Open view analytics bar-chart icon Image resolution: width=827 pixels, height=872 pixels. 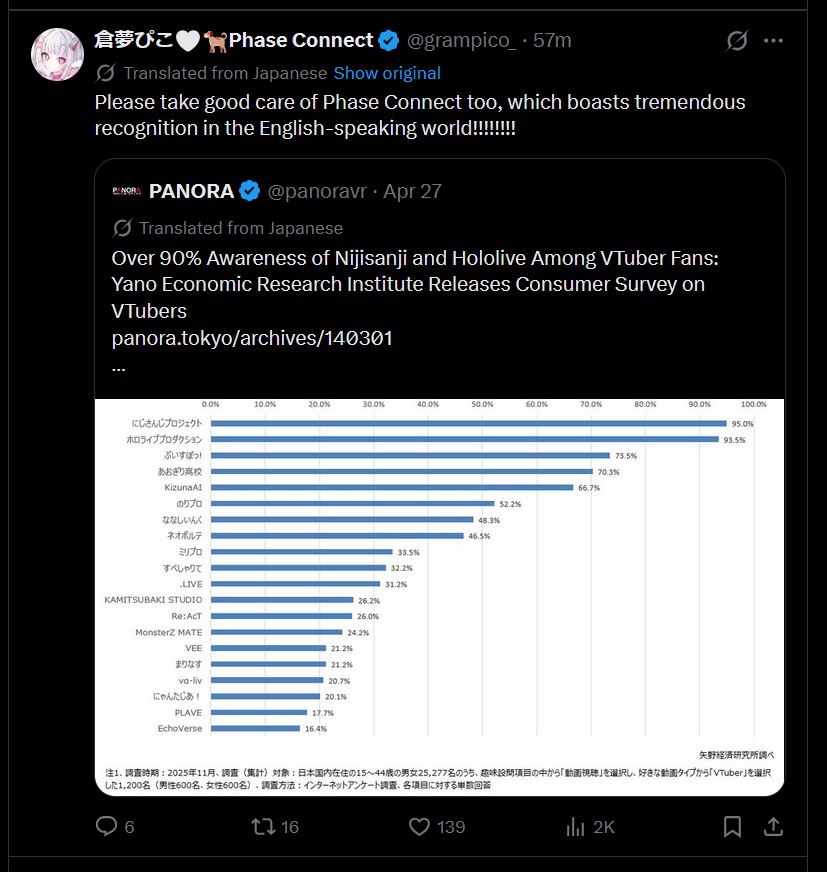[576, 826]
